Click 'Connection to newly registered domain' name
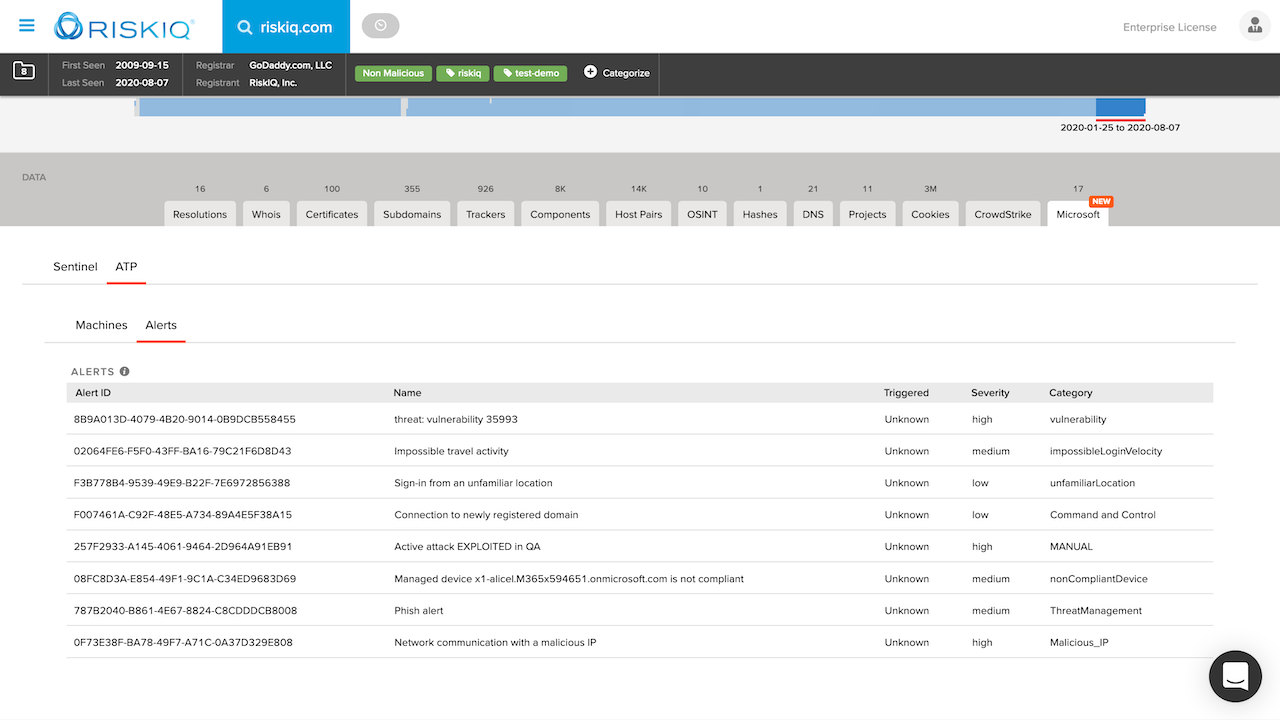Screen dimensions: 1280x720 pos(486,515)
